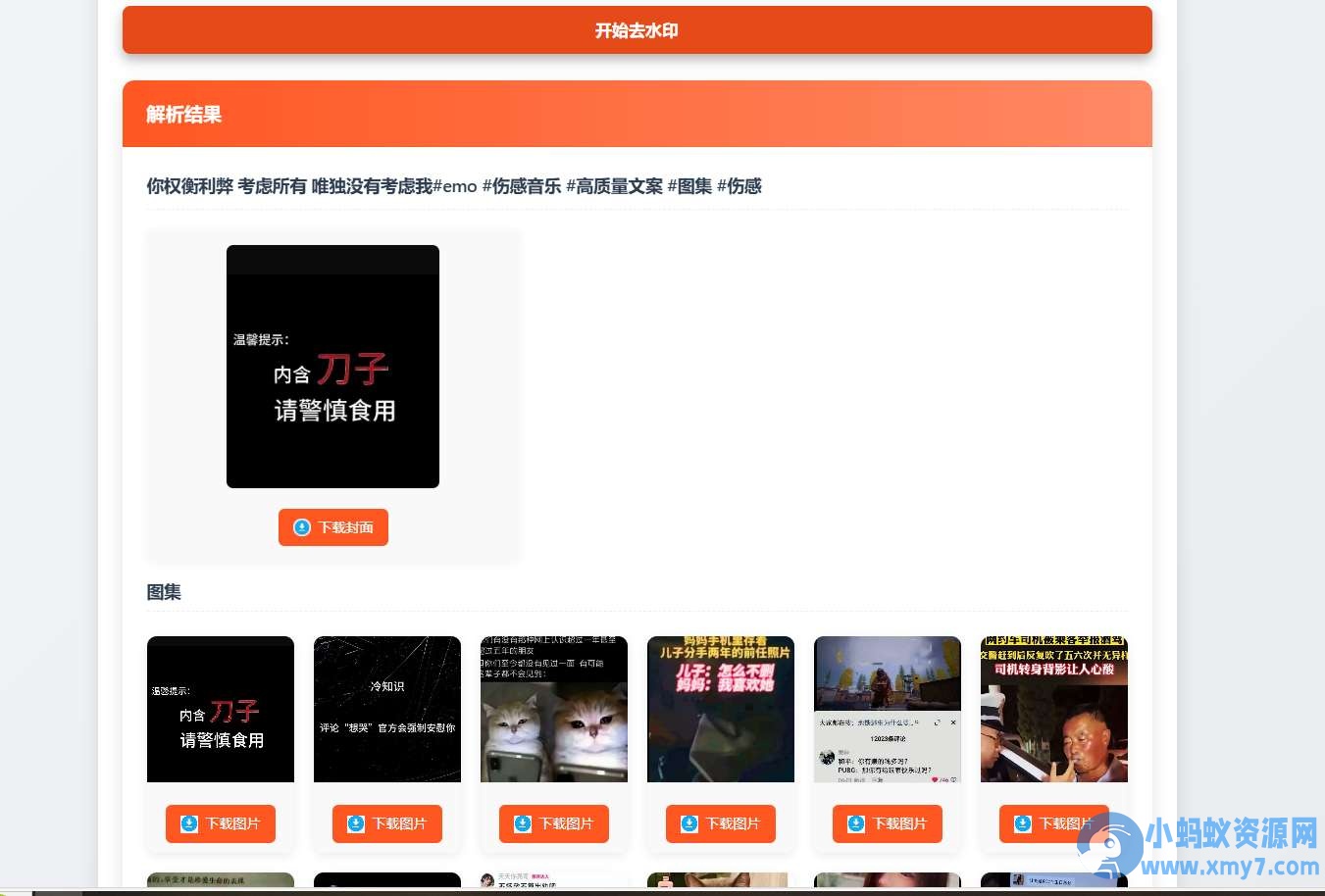Viewport: 1325px width, 896px height.
Task: Click download icon under the 儿子分手 thumbnail
Action: click(x=689, y=823)
